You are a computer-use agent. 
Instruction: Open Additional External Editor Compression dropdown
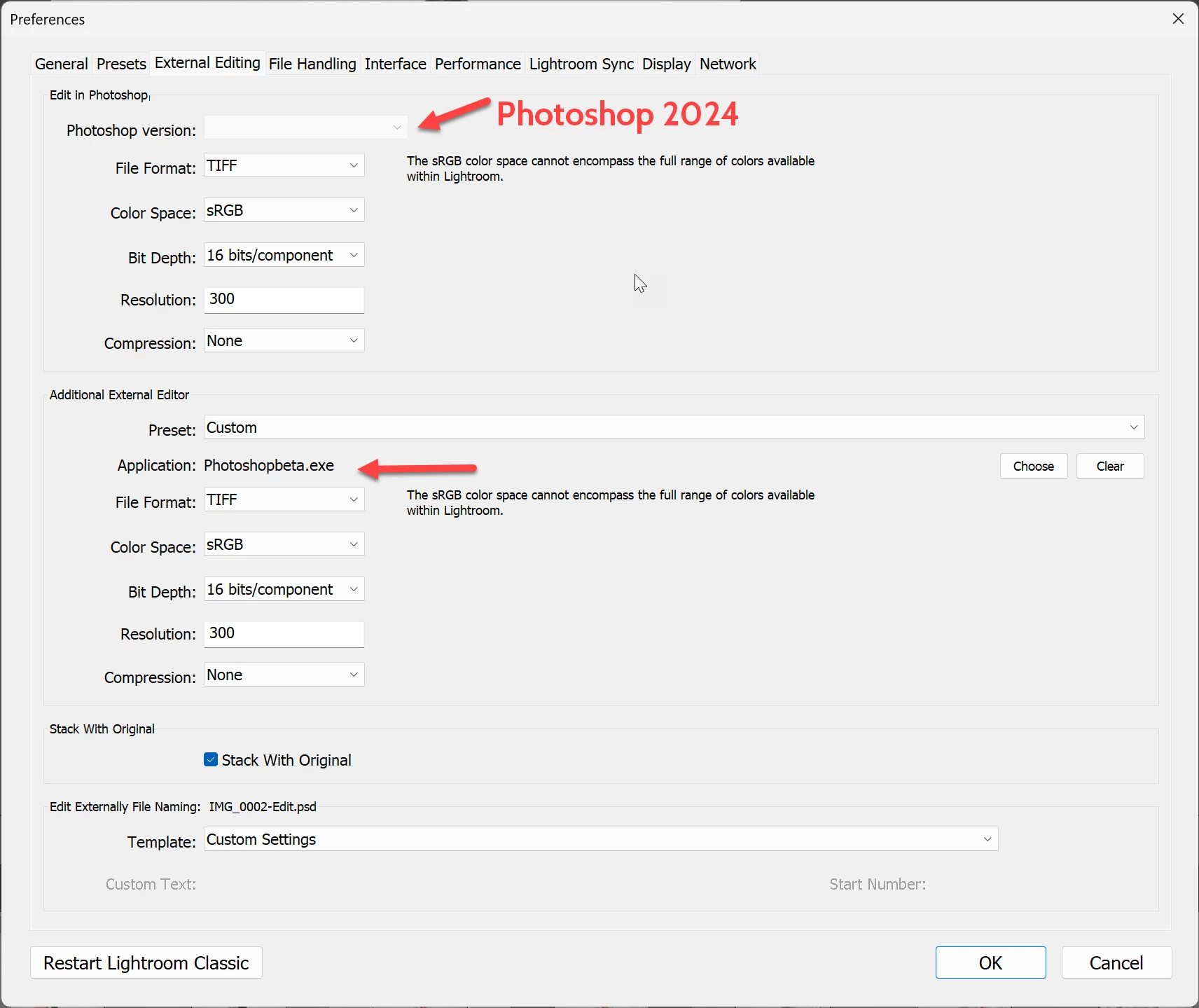click(284, 675)
